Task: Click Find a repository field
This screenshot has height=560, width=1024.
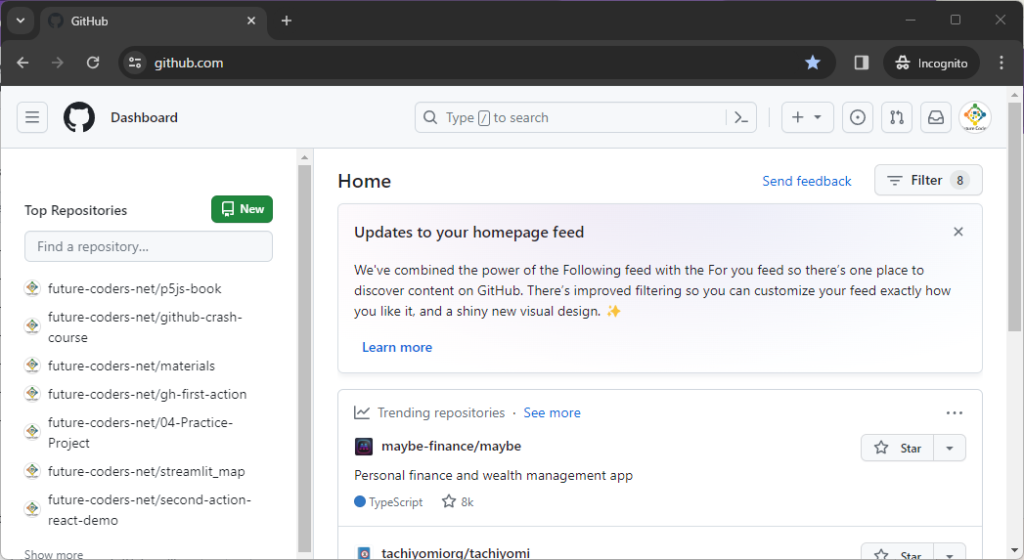Action: (x=148, y=247)
